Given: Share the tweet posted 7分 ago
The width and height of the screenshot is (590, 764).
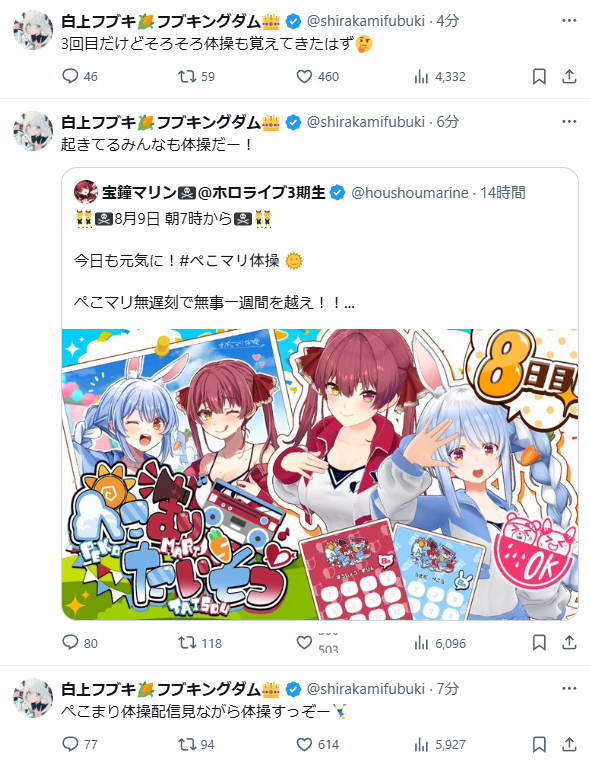Looking at the screenshot, I should [569, 745].
